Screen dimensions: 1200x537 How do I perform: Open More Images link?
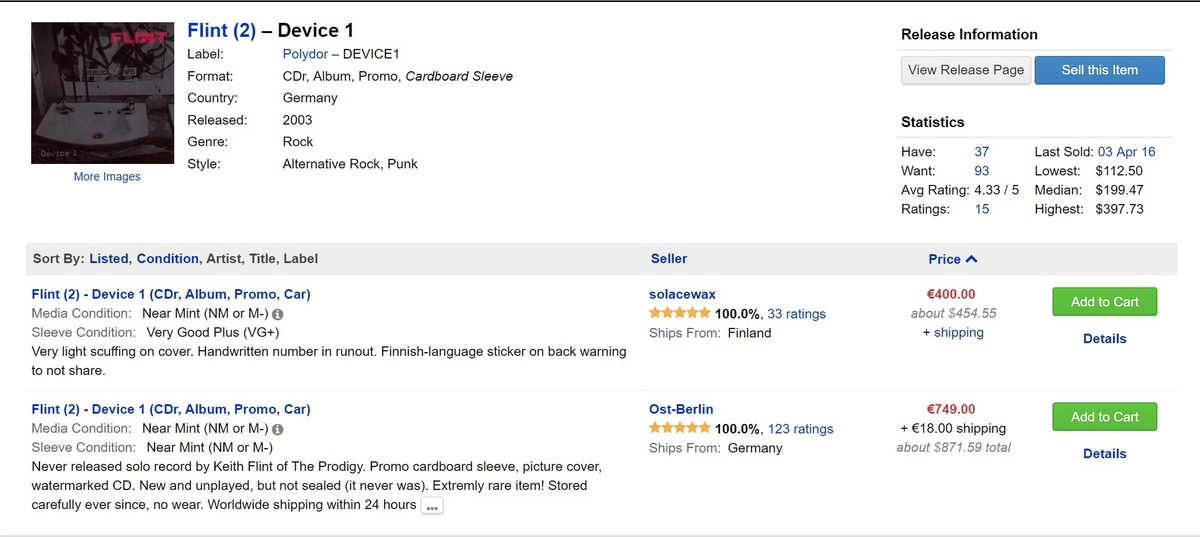tap(107, 177)
